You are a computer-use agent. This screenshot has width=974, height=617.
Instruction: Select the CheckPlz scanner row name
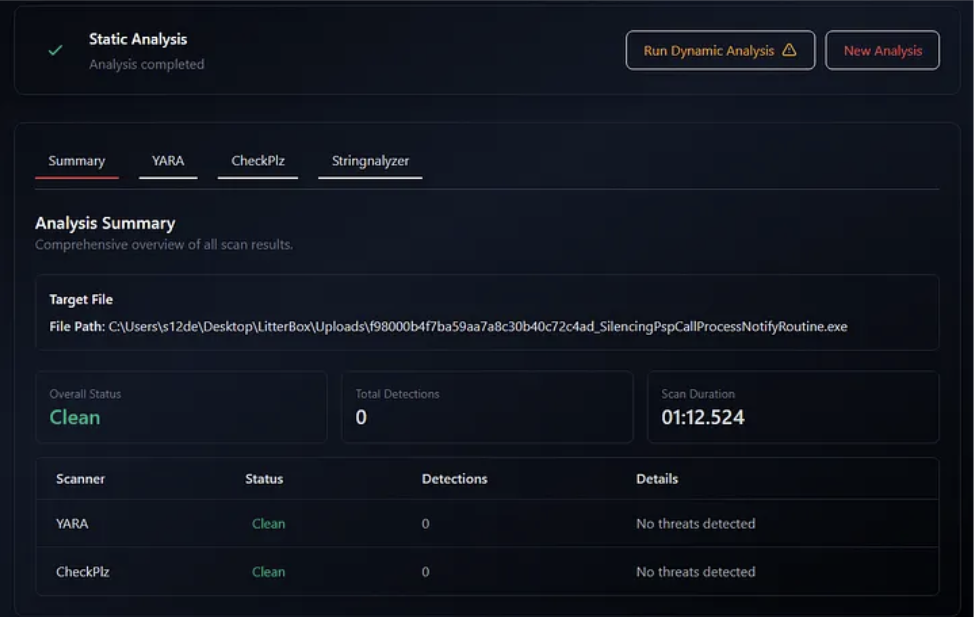click(85, 572)
